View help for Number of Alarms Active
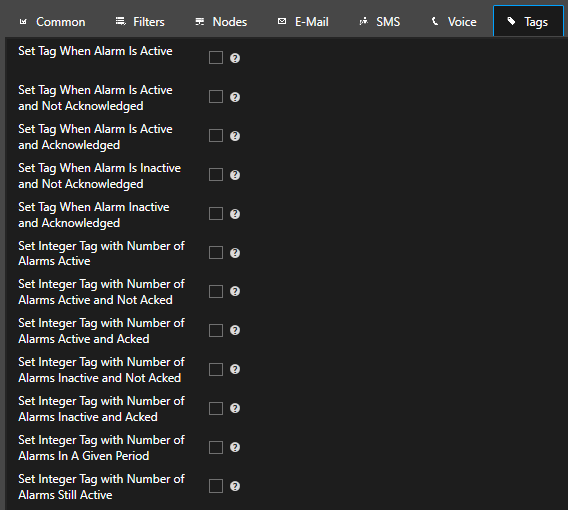This screenshot has height=510, width=568. (235, 253)
